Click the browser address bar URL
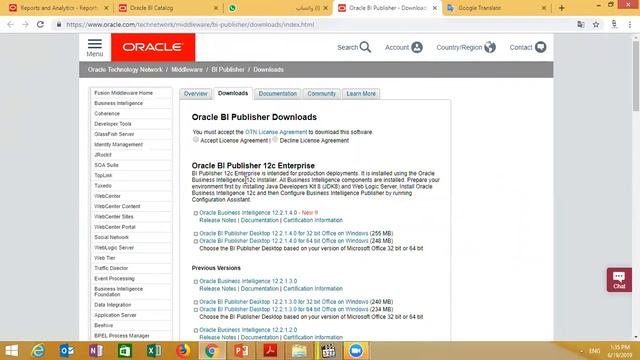640x360 pixels. pyautogui.click(x=190, y=24)
